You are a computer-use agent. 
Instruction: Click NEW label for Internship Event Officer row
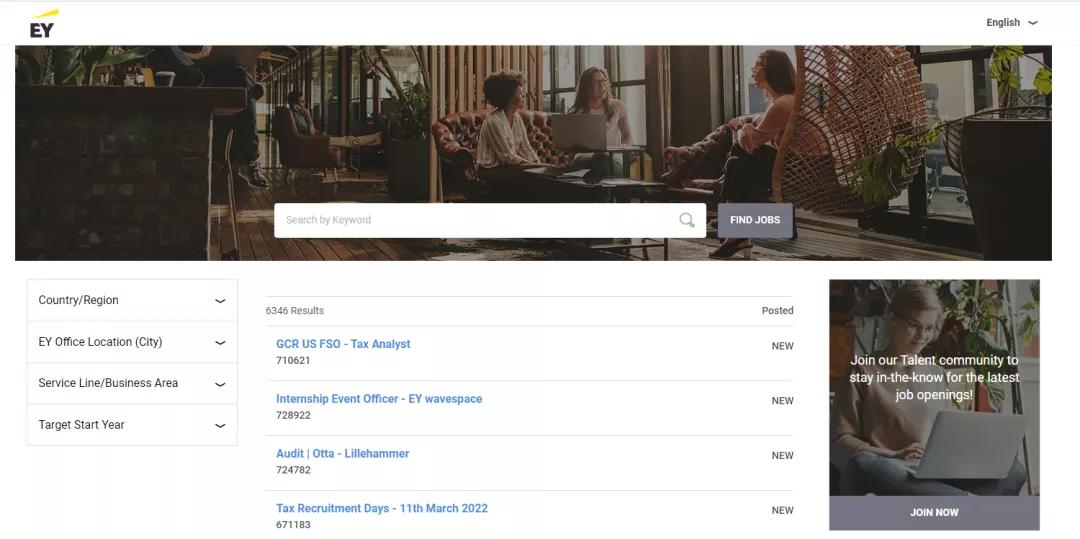[x=782, y=401]
